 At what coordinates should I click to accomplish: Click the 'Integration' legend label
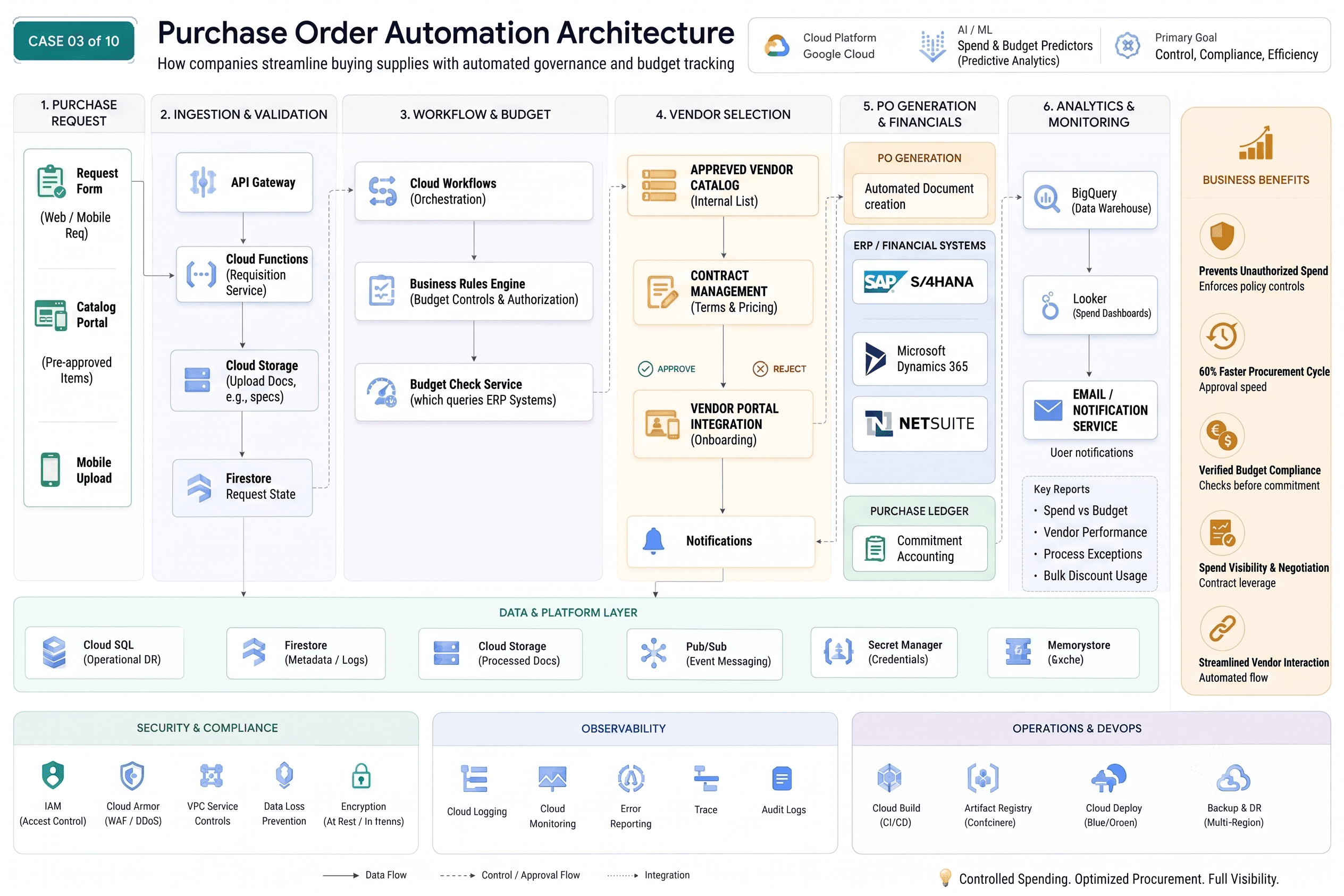pyautogui.click(x=667, y=875)
